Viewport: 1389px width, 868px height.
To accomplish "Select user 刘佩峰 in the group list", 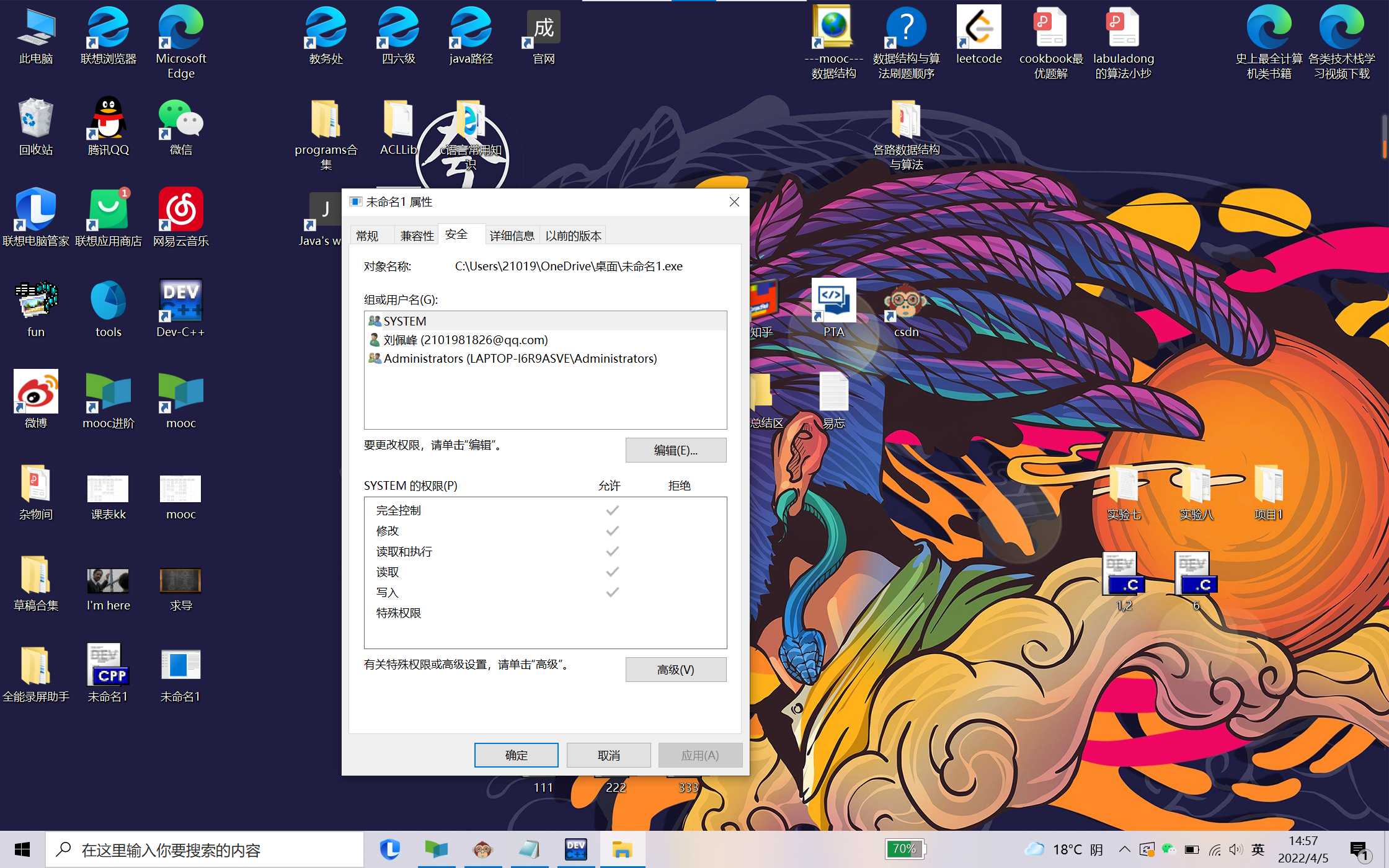I will [x=465, y=340].
